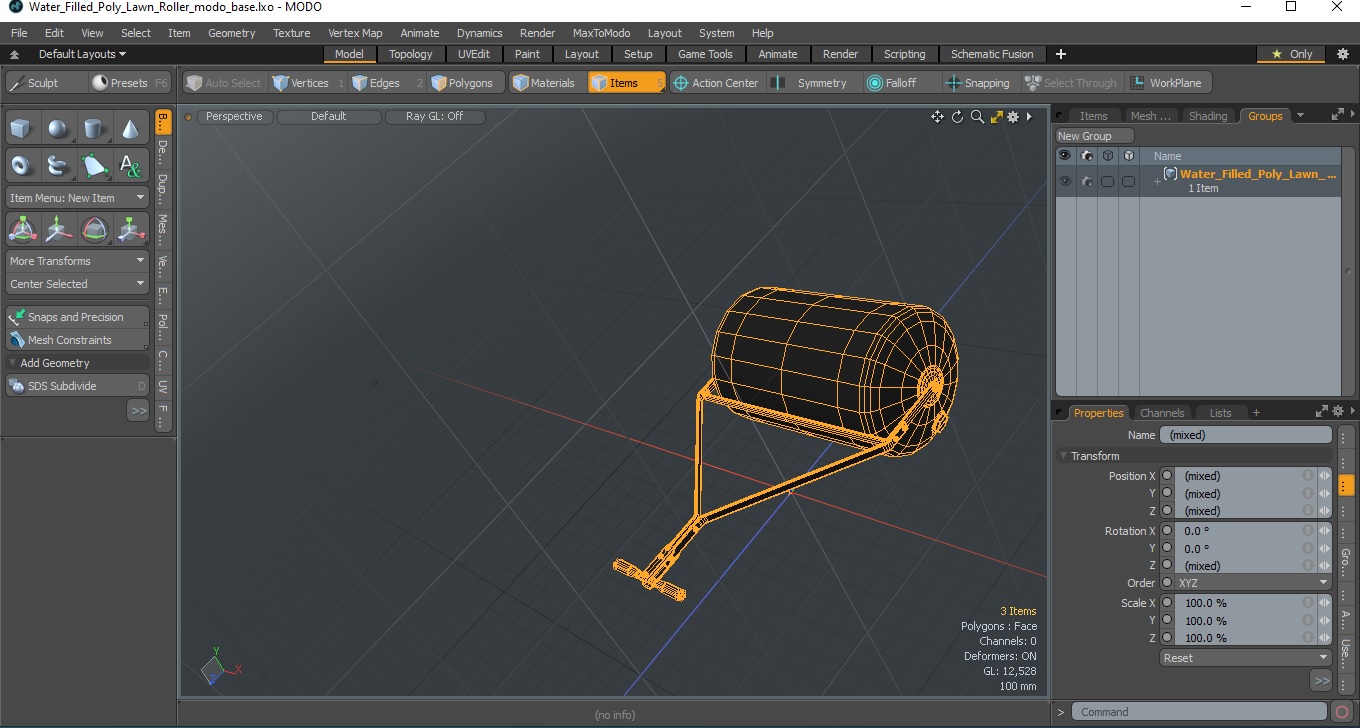Click the SDS Subdivide icon
This screenshot has height=728, width=1360.
click(x=17, y=386)
